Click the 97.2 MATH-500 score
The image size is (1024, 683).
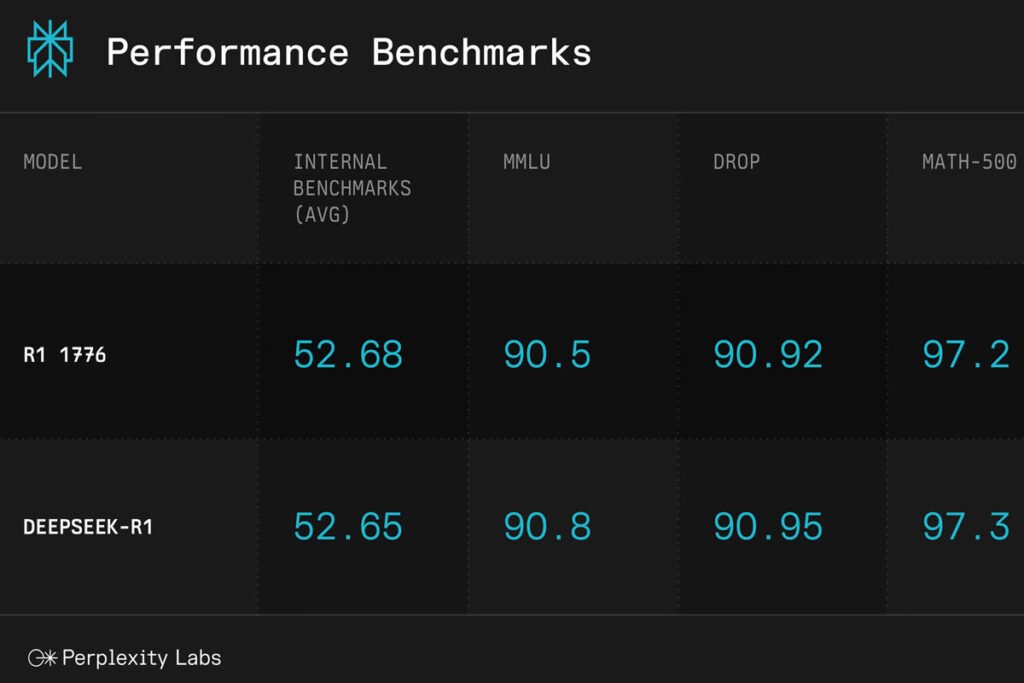coord(967,355)
